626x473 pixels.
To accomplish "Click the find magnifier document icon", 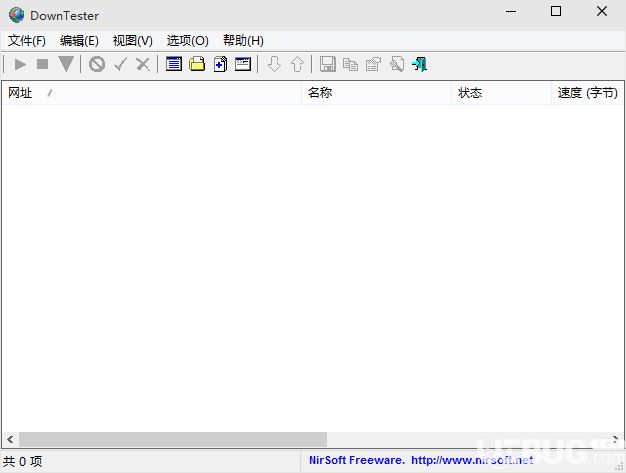I will (x=396, y=64).
